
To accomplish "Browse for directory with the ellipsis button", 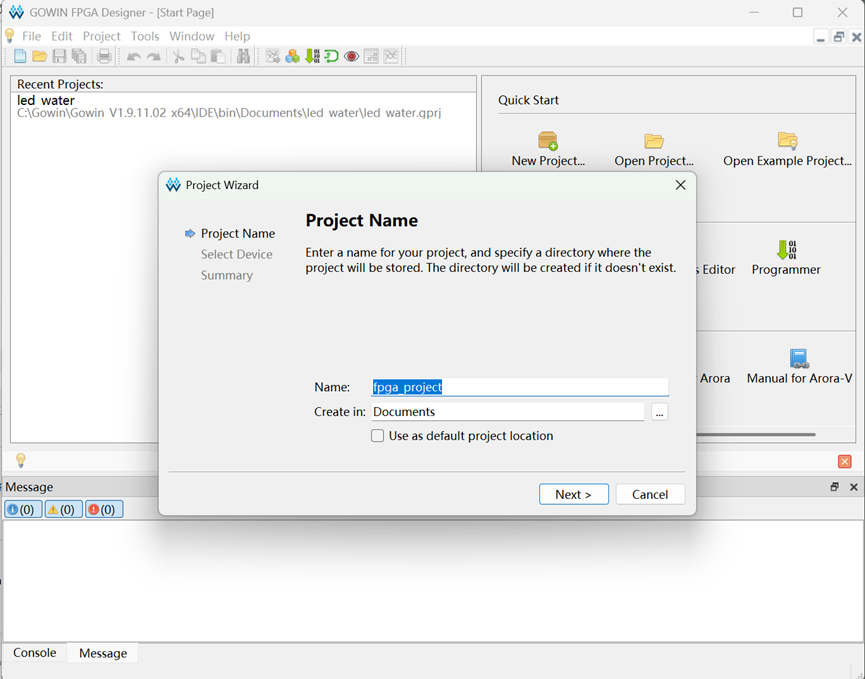I will [659, 412].
